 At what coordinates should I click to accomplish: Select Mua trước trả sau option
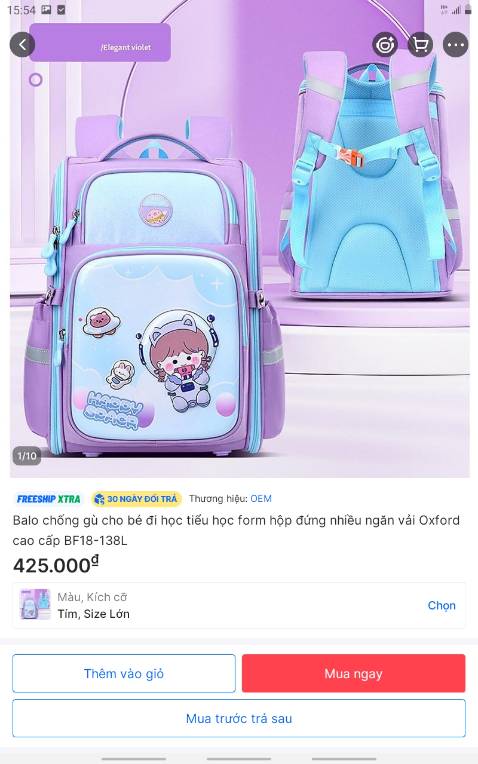239,718
